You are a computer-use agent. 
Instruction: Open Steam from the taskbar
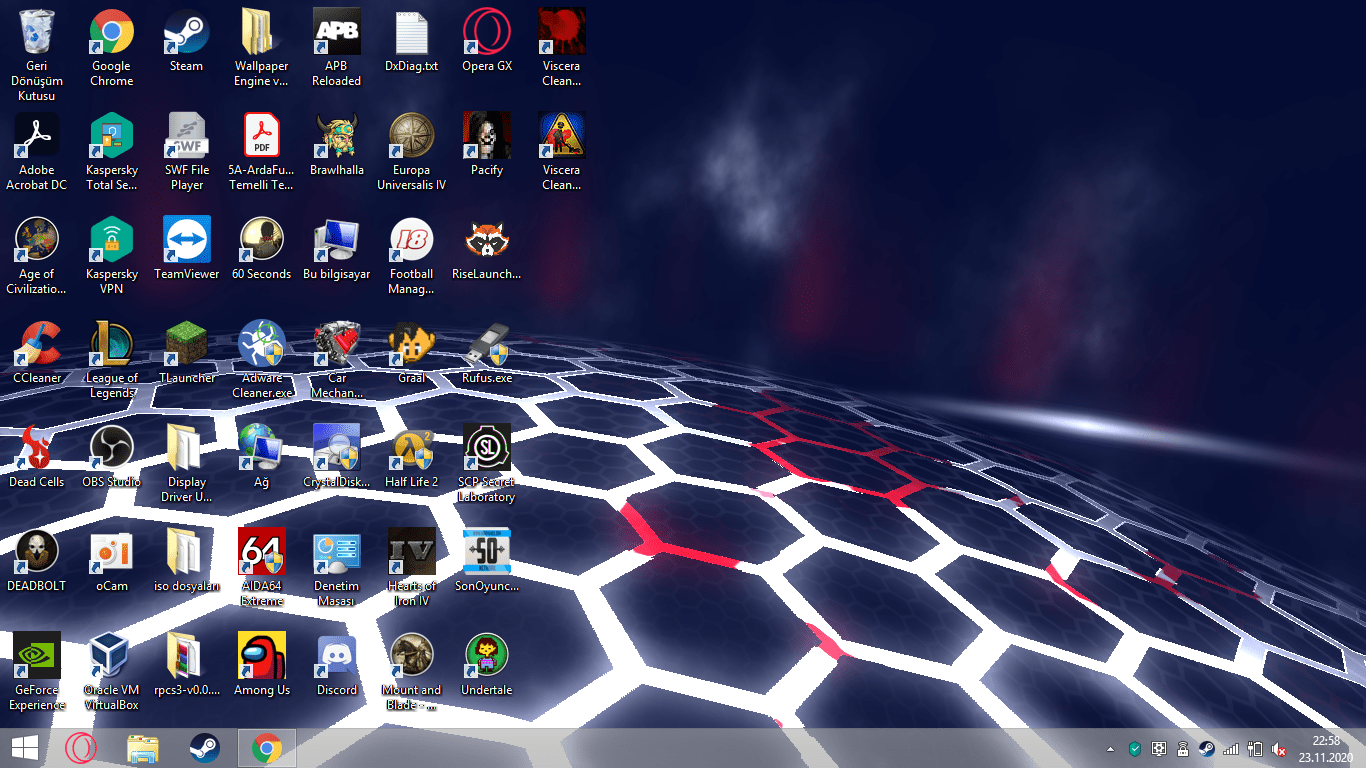click(x=205, y=748)
